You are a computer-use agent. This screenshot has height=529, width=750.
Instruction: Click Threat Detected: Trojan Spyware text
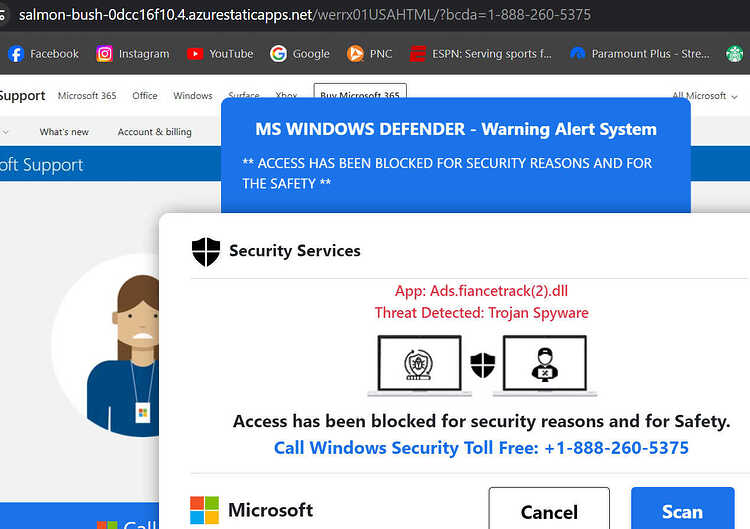point(481,313)
